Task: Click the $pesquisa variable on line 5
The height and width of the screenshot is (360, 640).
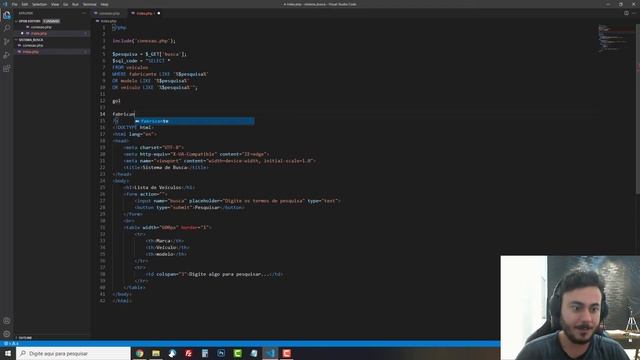Action: [125, 54]
